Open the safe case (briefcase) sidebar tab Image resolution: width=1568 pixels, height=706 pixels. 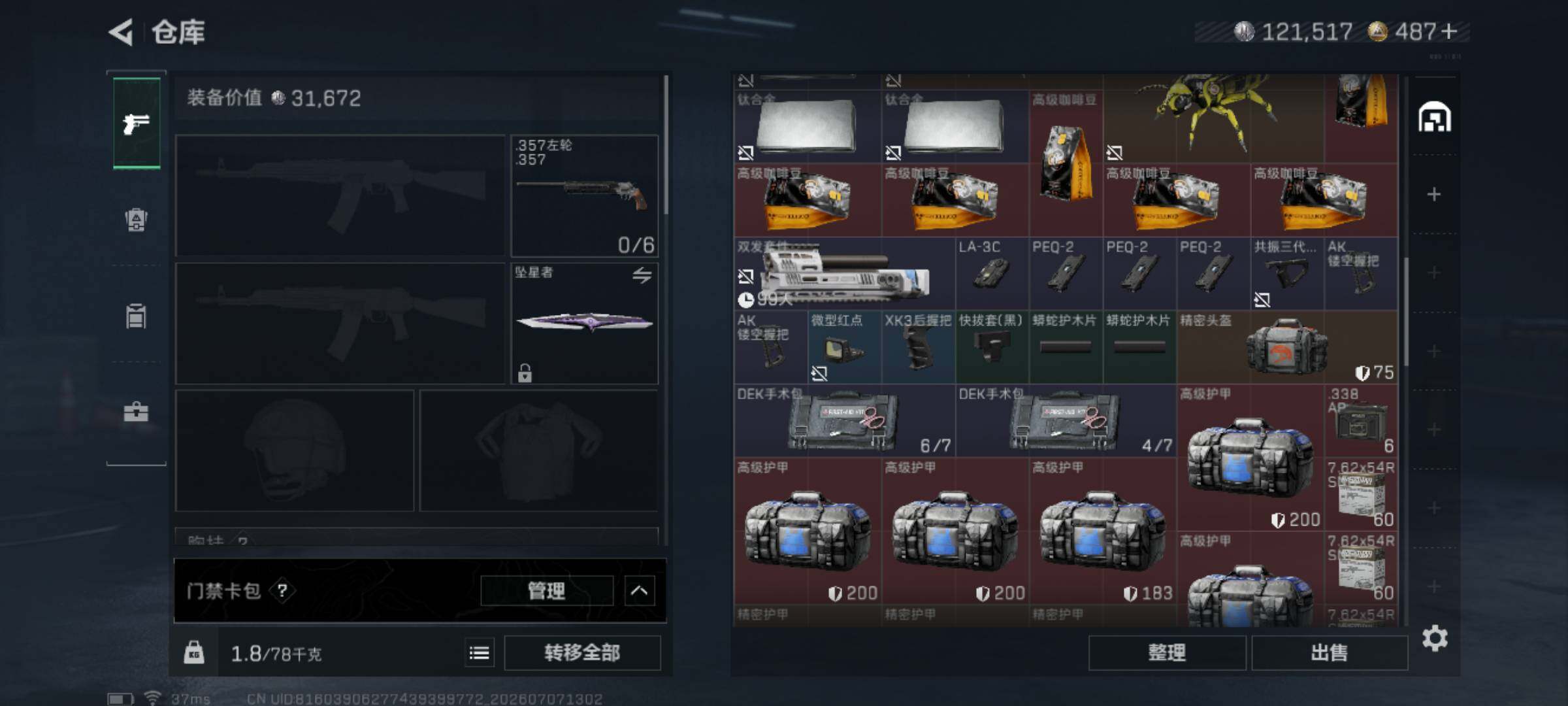[x=136, y=412]
